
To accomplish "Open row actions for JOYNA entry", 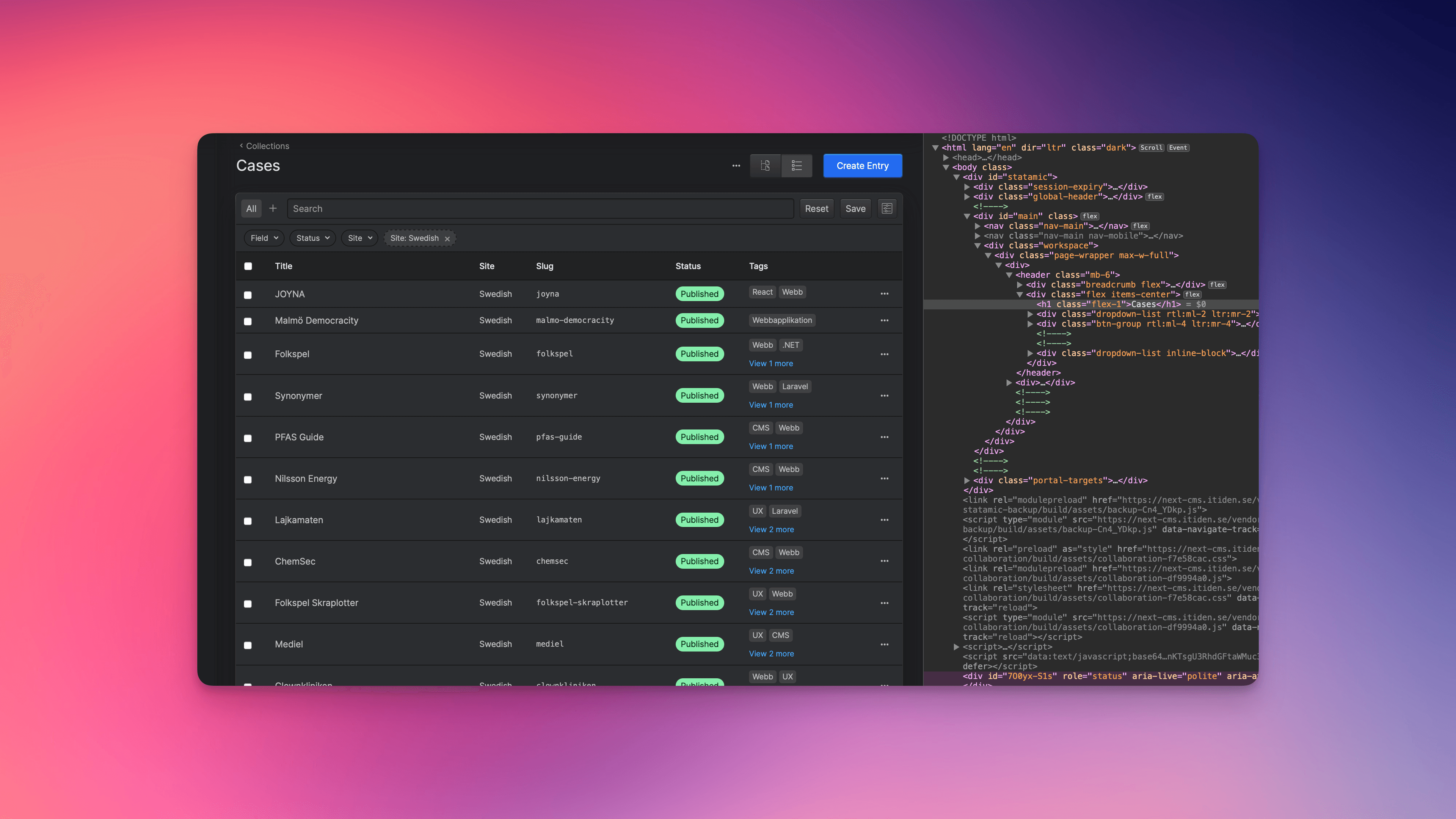I will (884, 294).
